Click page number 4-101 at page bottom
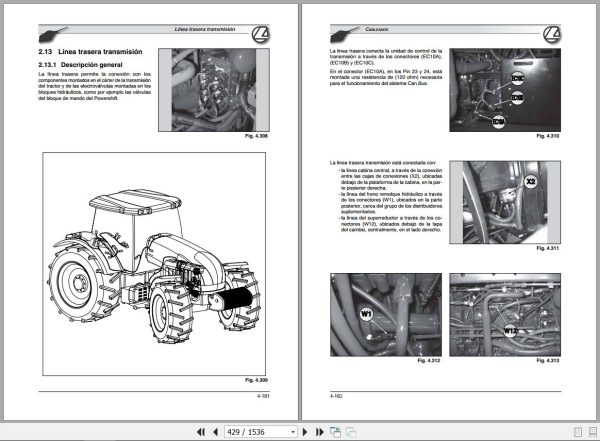 click(263, 396)
